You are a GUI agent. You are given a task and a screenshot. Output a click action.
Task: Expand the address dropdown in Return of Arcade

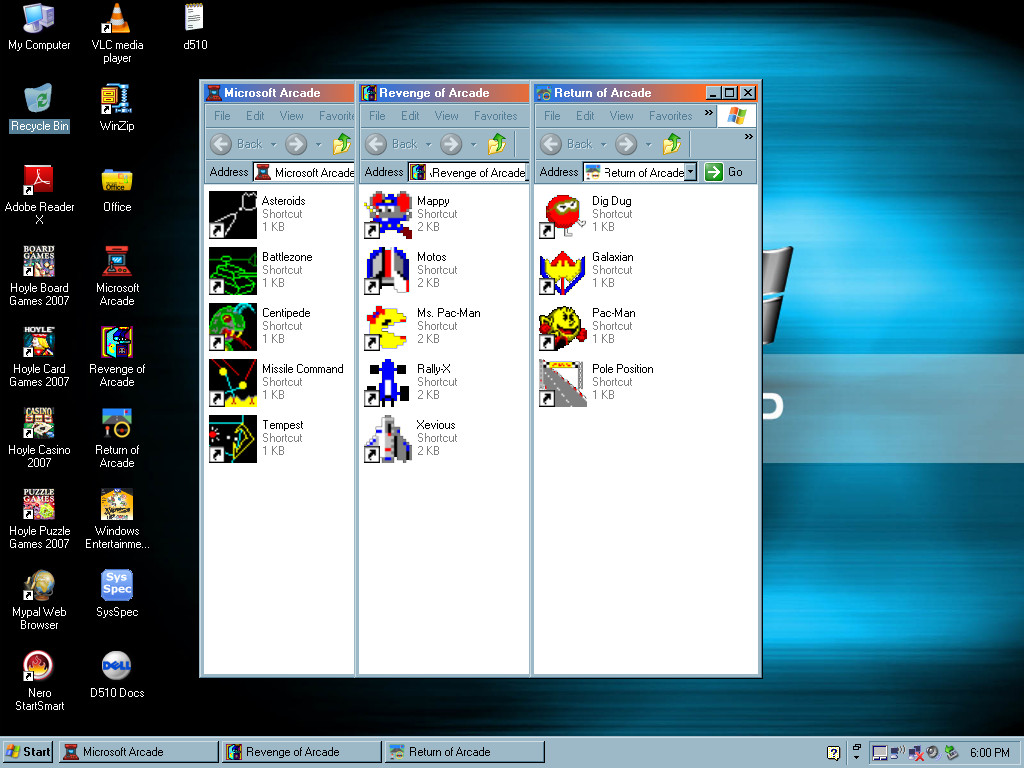691,172
